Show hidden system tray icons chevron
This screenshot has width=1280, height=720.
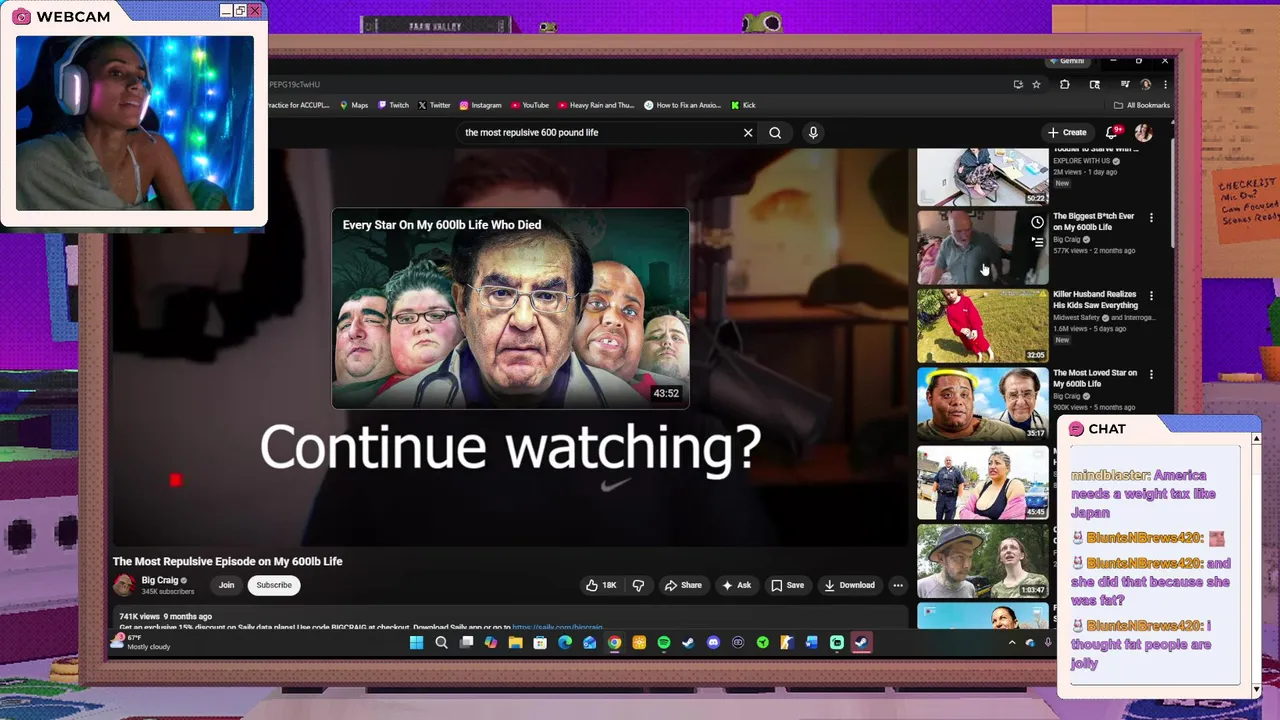[1011, 643]
